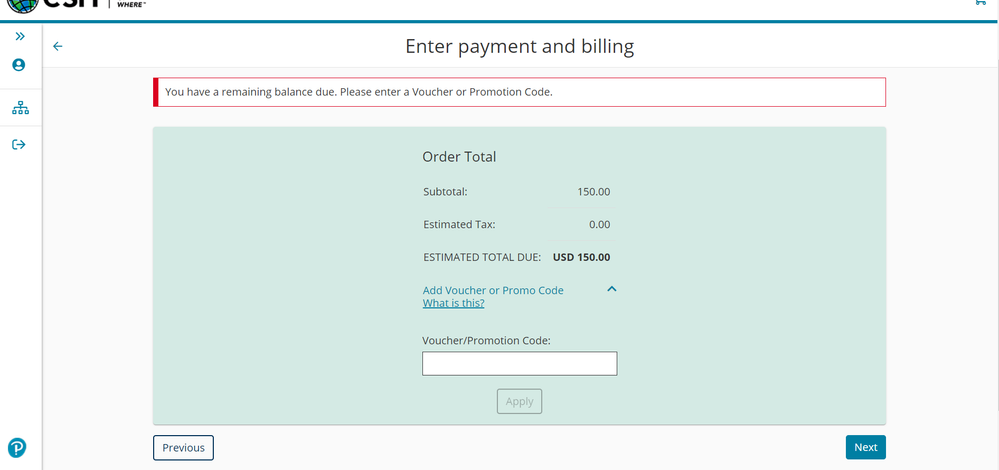999x470 pixels.
Task: Proceed with the Next button
Action: [x=865, y=448]
